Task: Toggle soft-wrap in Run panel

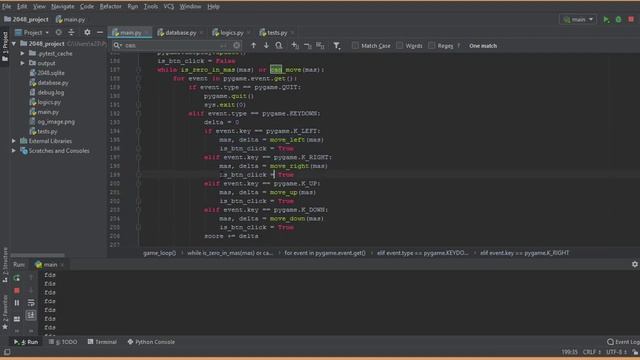Action: (x=31, y=303)
